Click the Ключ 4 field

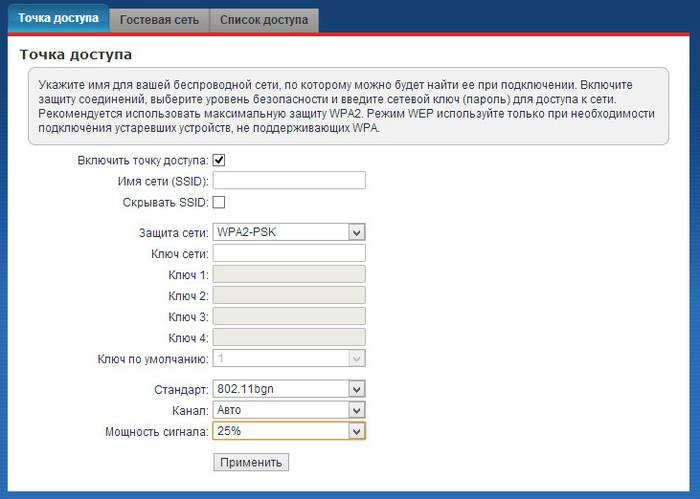(x=289, y=338)
